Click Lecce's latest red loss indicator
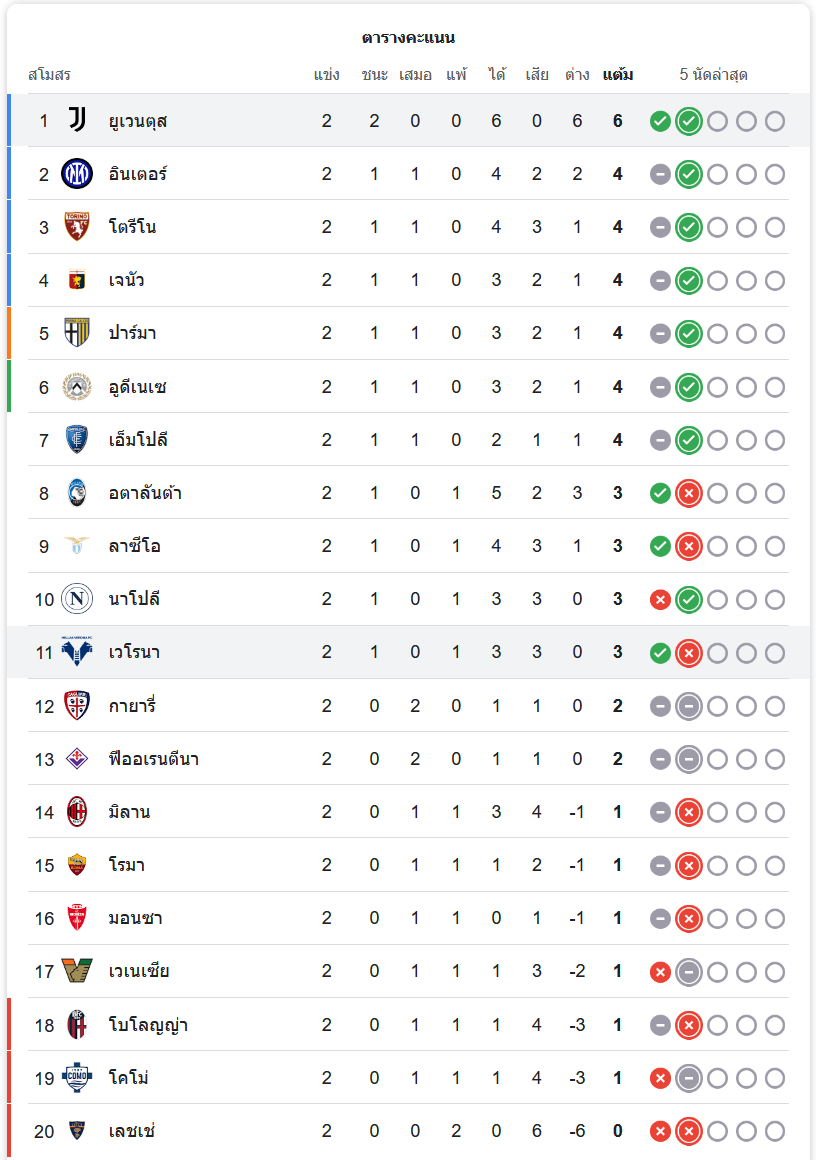The image size is (816, 1160). point(688,1131)
